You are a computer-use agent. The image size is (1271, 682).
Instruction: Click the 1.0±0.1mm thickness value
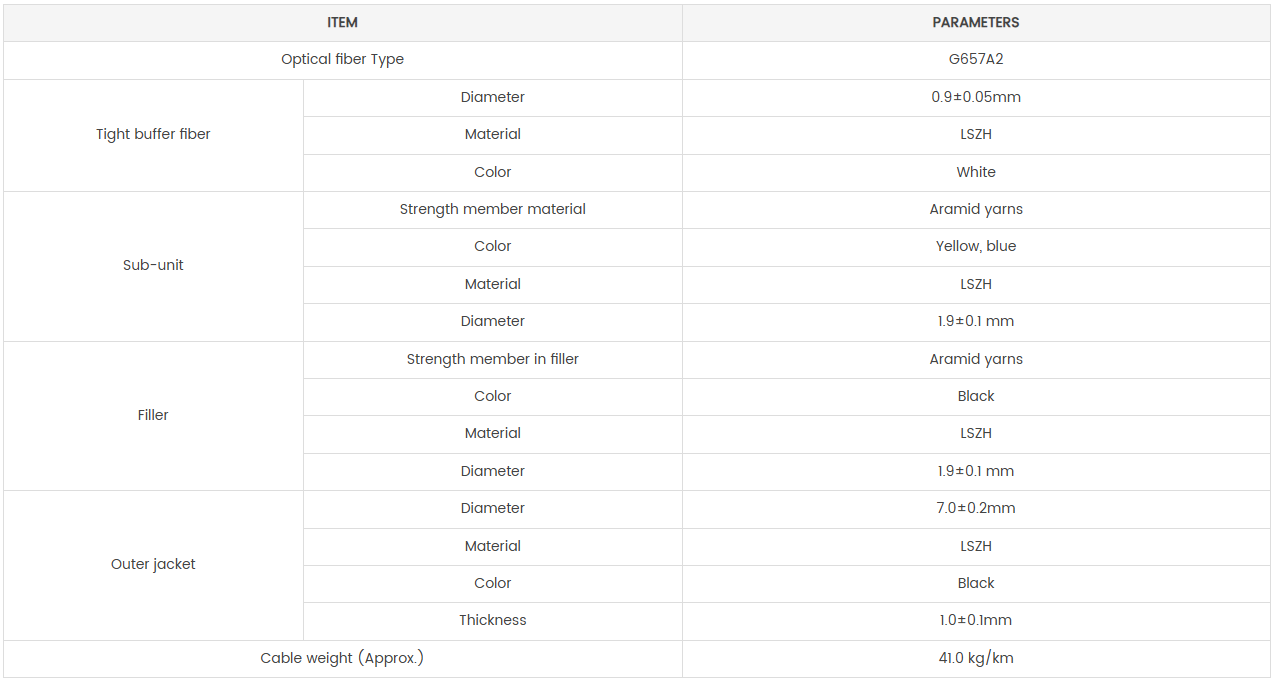975,620
